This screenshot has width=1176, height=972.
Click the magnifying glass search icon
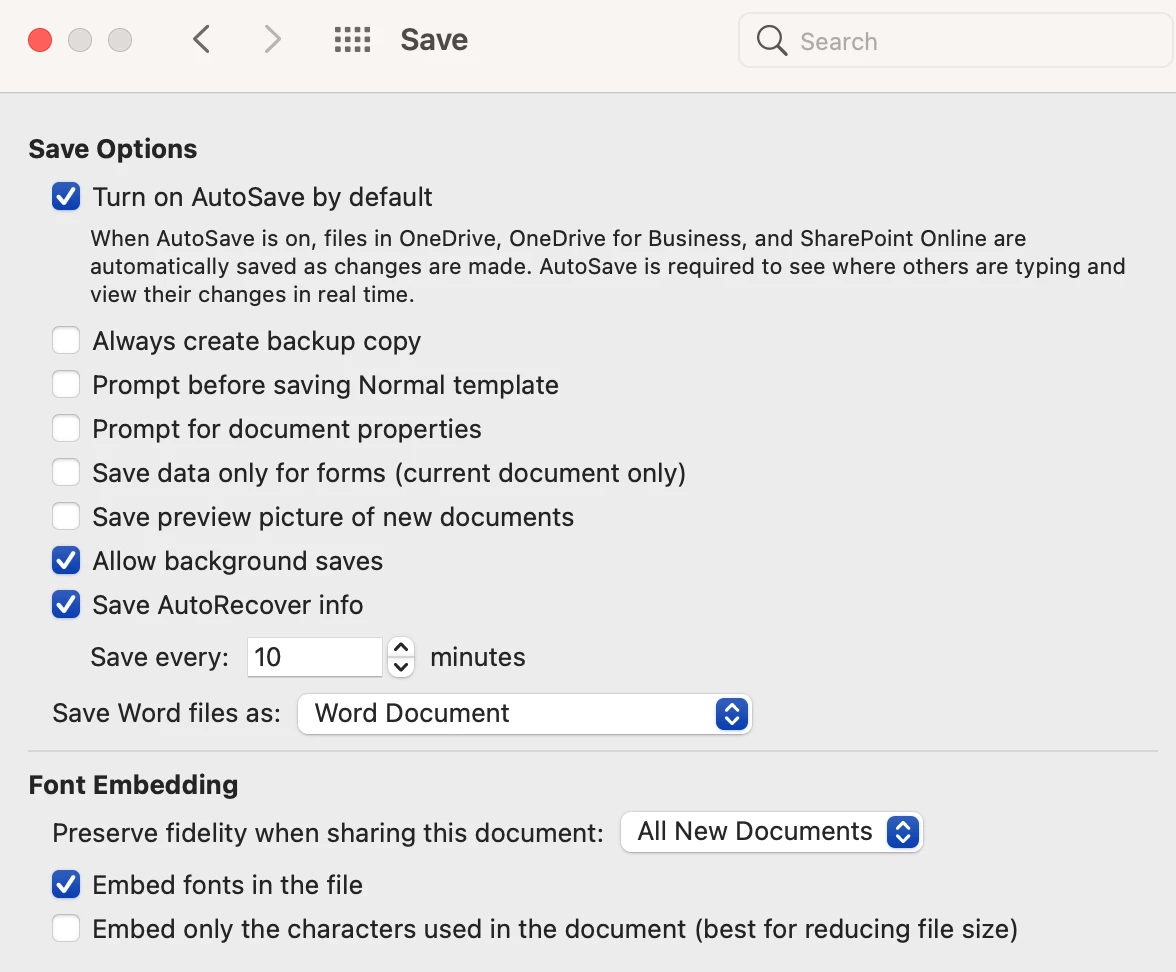772,40
